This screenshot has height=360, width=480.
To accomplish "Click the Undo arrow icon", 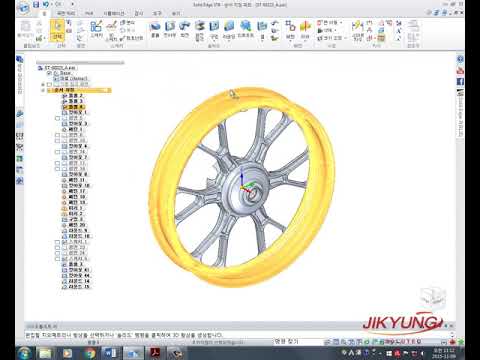I will (x=46, y=5).
